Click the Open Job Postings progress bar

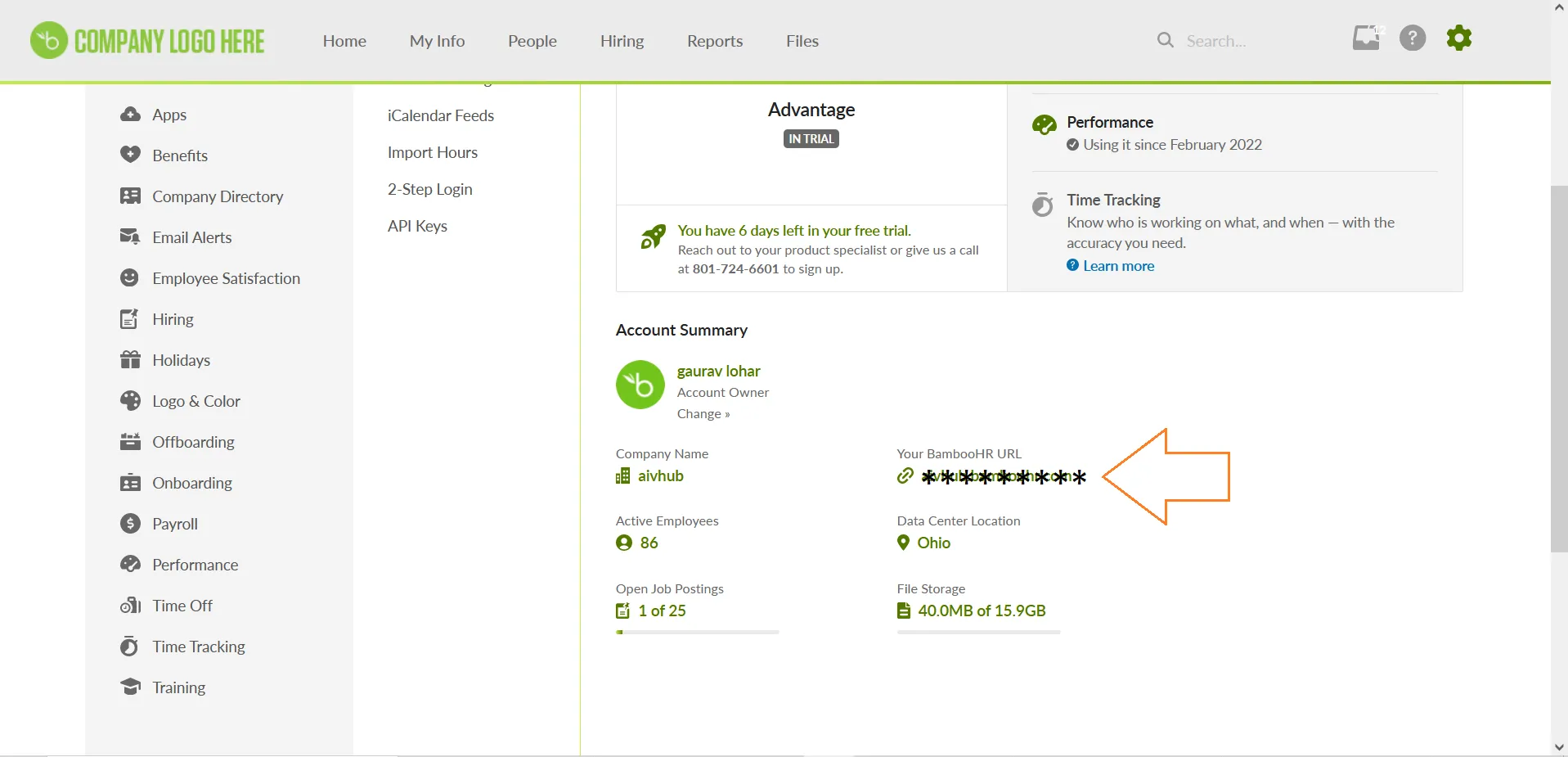[698, 632]
